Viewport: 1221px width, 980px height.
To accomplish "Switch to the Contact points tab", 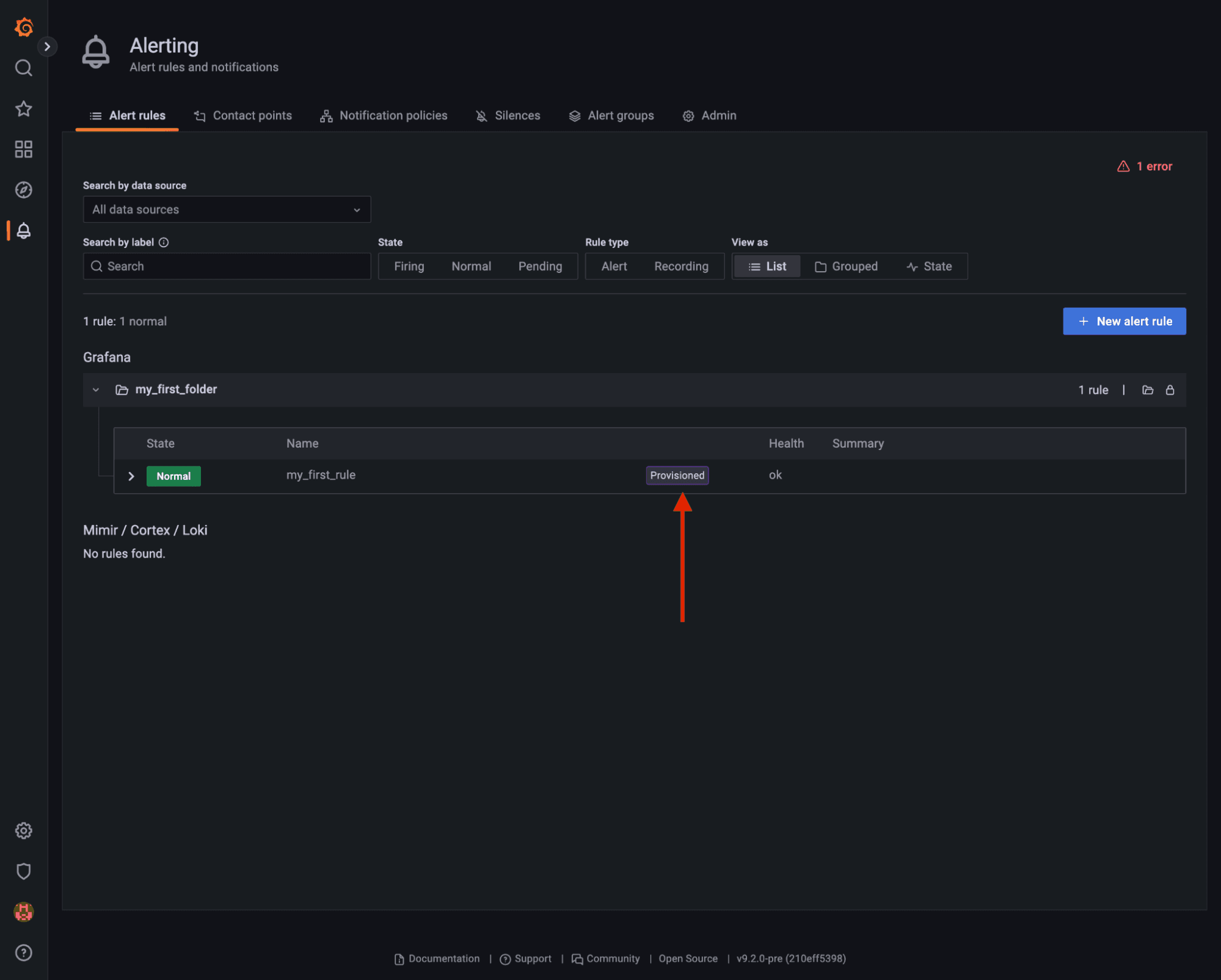I will [242, 115].
